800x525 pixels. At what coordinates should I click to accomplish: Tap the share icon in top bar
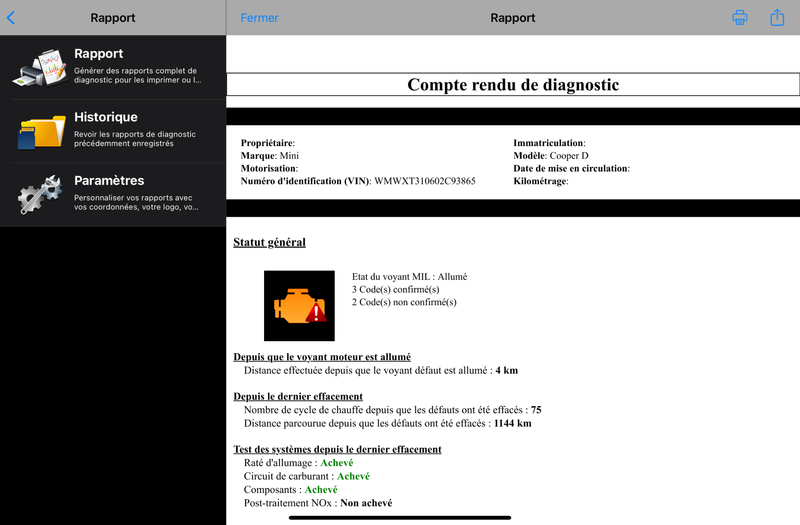pos(777,17)
